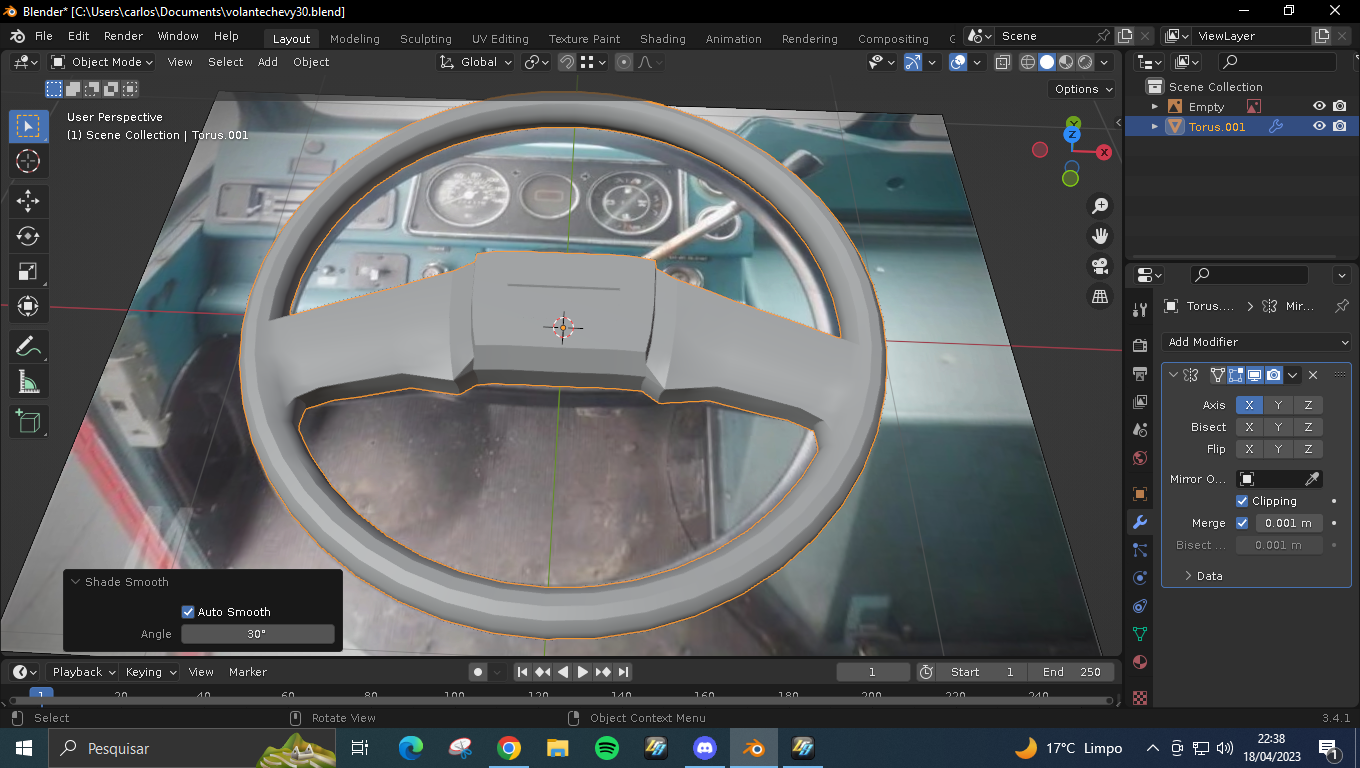This screenshot has height=768, width=1360.
Task: Pick the Annotate pencil tool
Action: (x=28, y=346)
